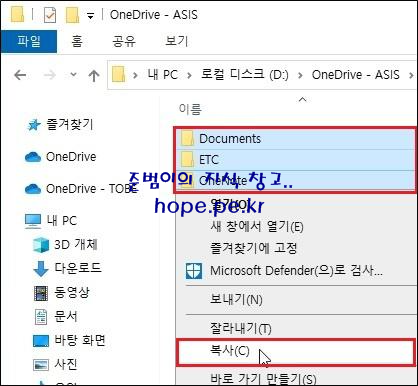Expand the chevron after 로컬 디스크 (D:)

[300, 75]
